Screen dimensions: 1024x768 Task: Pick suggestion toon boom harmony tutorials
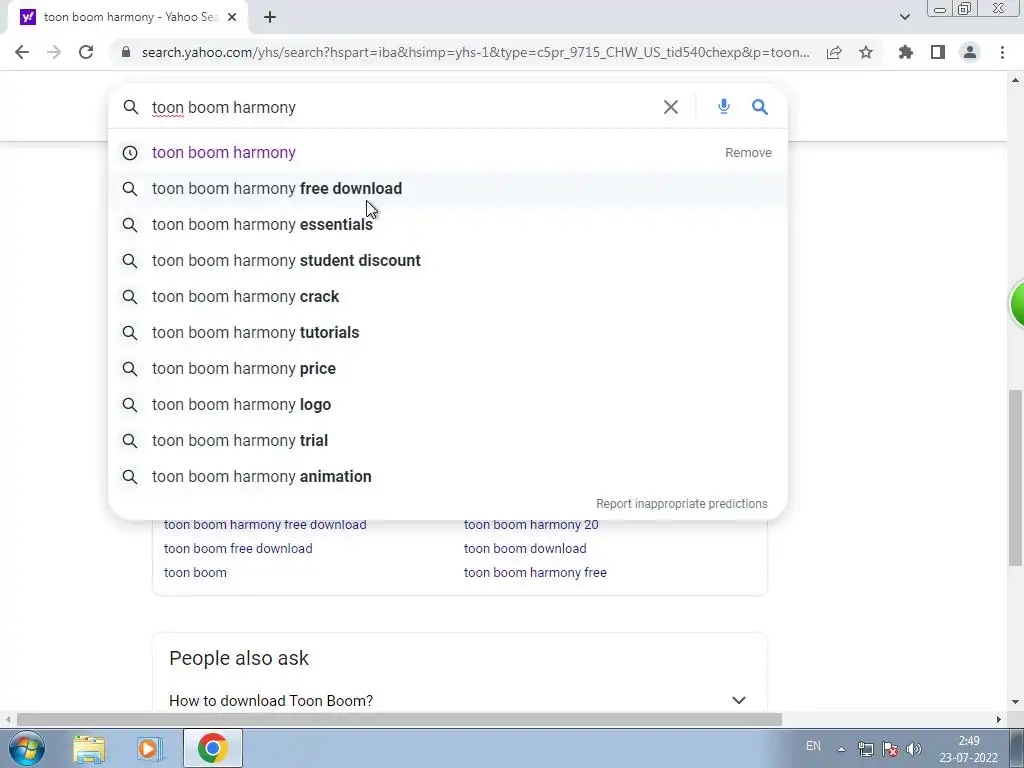[x=447, y=332]
